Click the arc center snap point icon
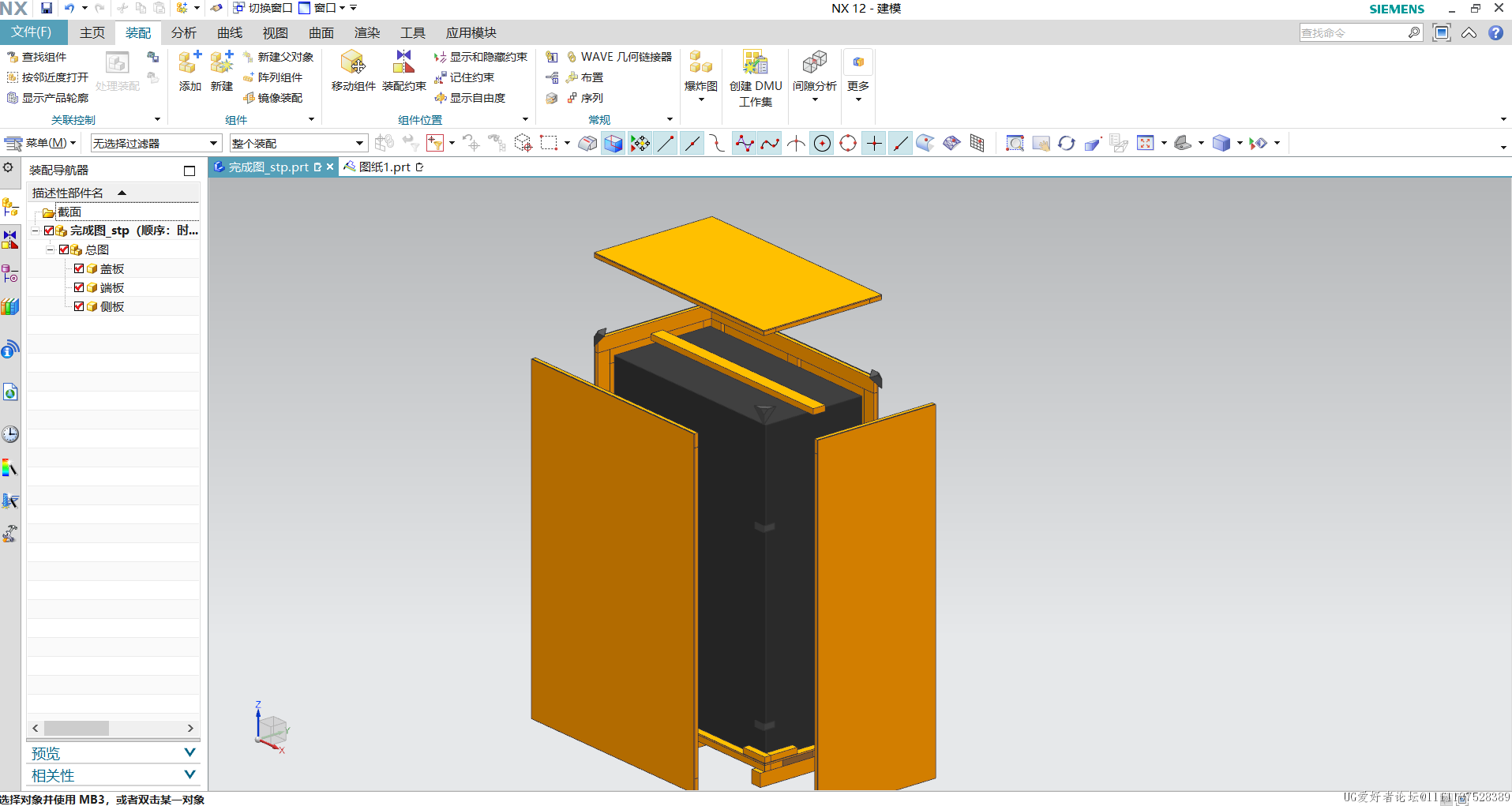 822,144
